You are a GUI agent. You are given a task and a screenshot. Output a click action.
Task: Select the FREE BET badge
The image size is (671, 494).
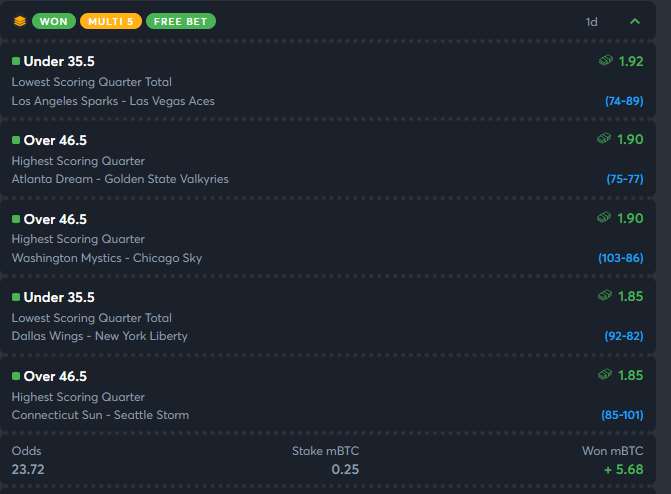point(181,21)
